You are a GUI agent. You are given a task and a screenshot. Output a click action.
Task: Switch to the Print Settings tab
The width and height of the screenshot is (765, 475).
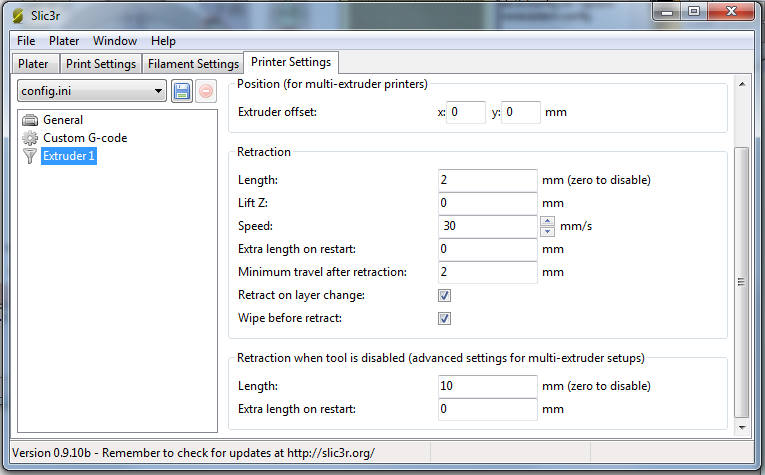[x=100, y=64]
